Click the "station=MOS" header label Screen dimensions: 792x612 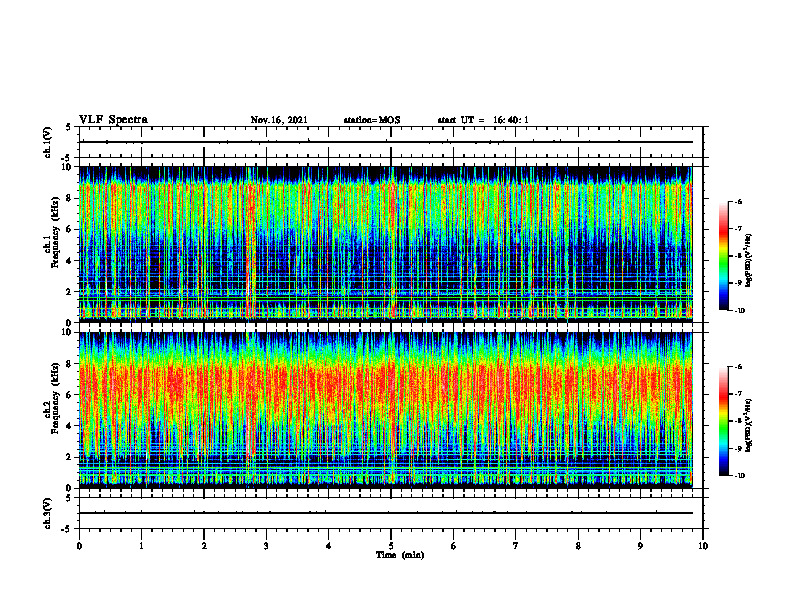[x=372, y=120]
